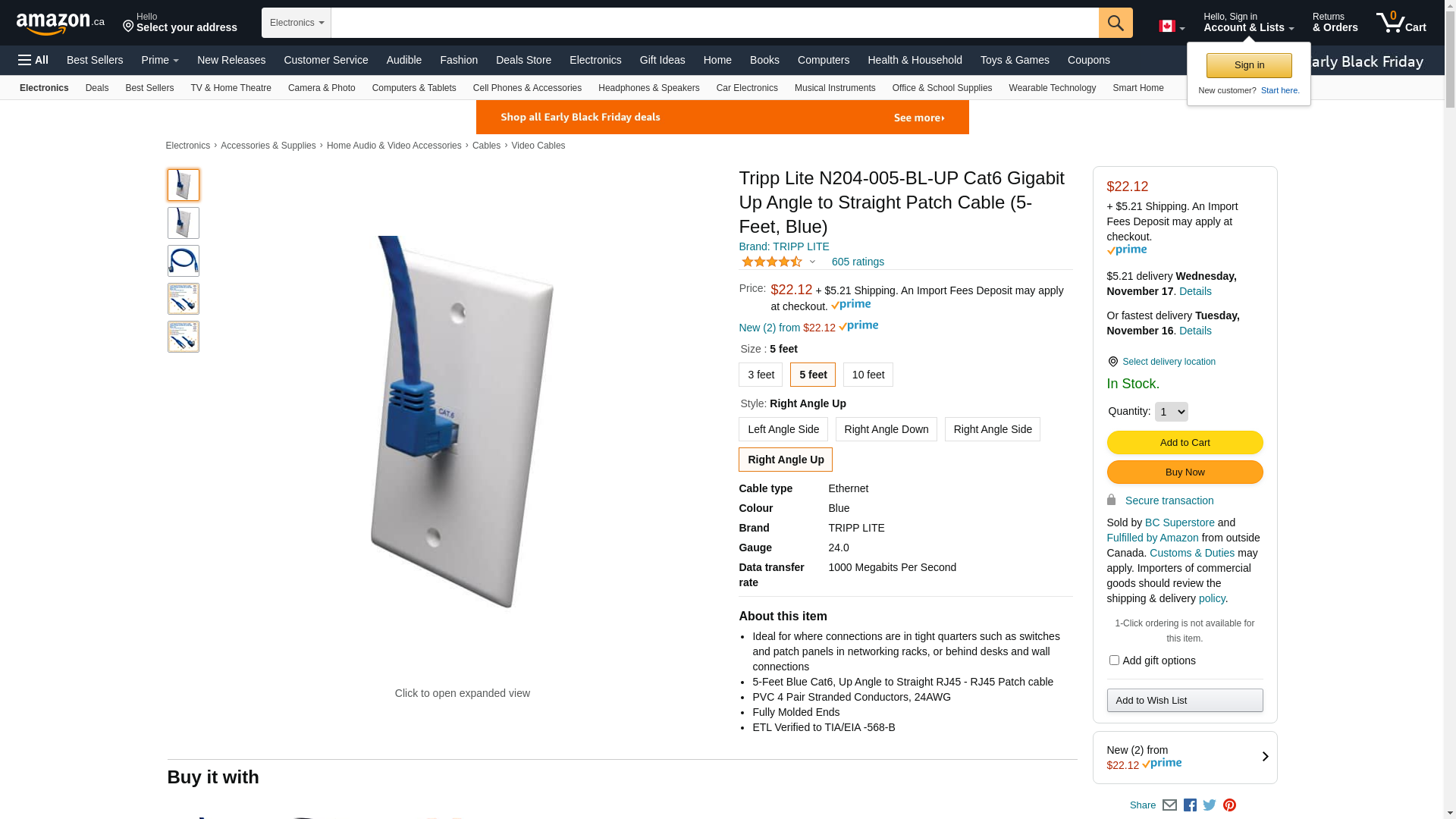This screenshot has width=1456, height=819.
Task: View the coiled blue cable thumbnail
Action: pos(184,261)
